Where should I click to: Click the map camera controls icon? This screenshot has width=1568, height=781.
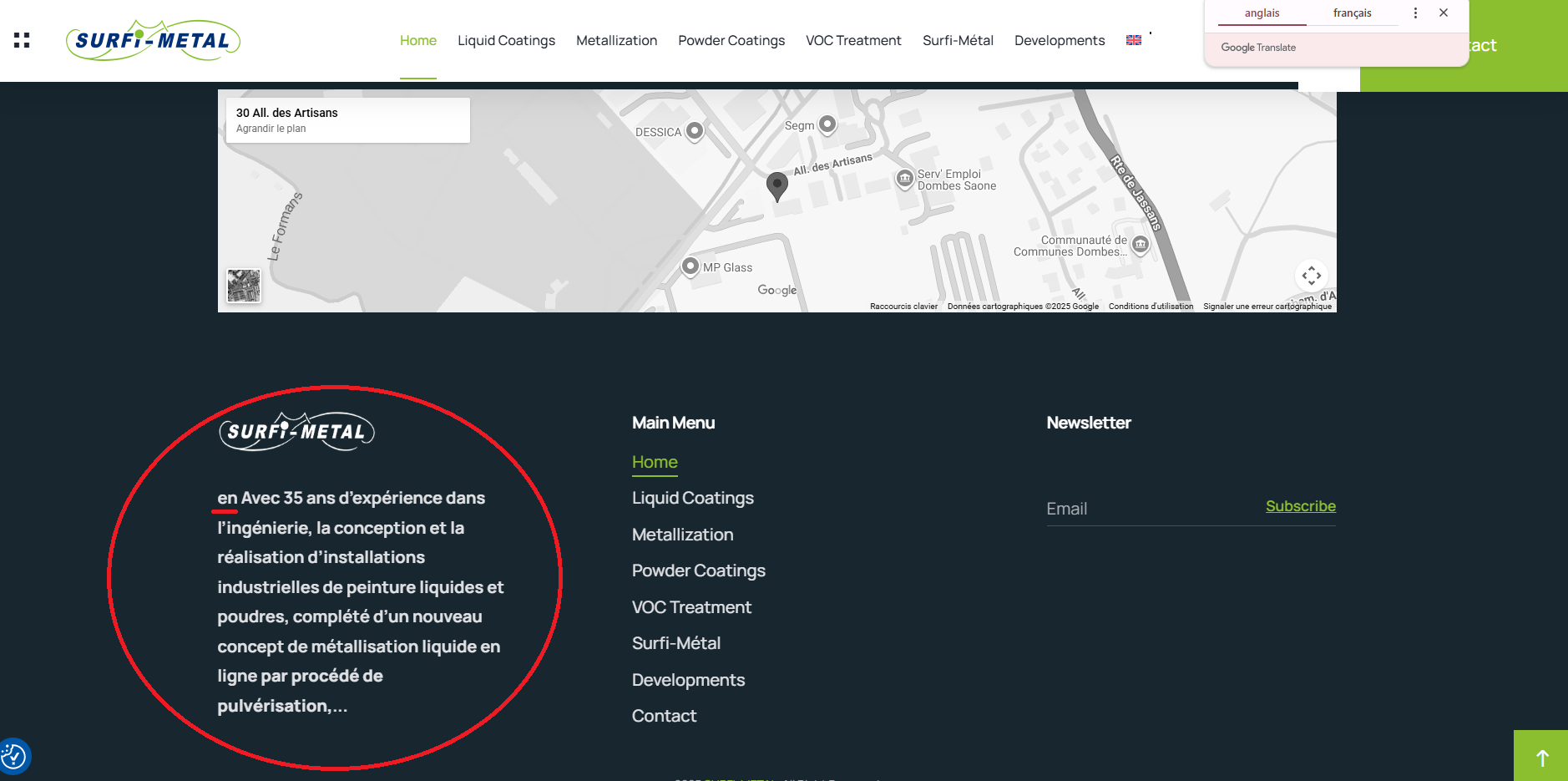(1311, 276)
